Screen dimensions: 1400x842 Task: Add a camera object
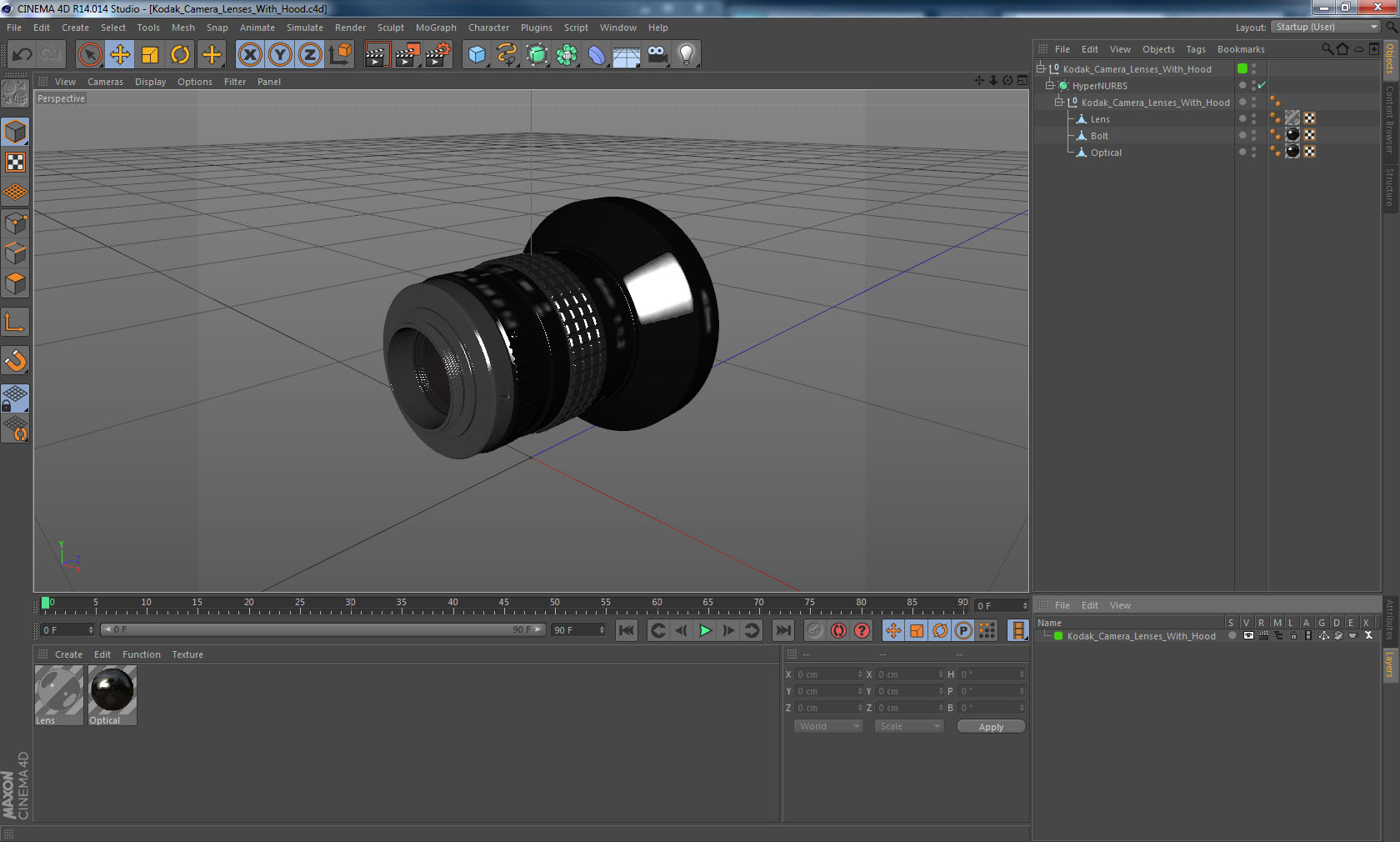[657, 55]
